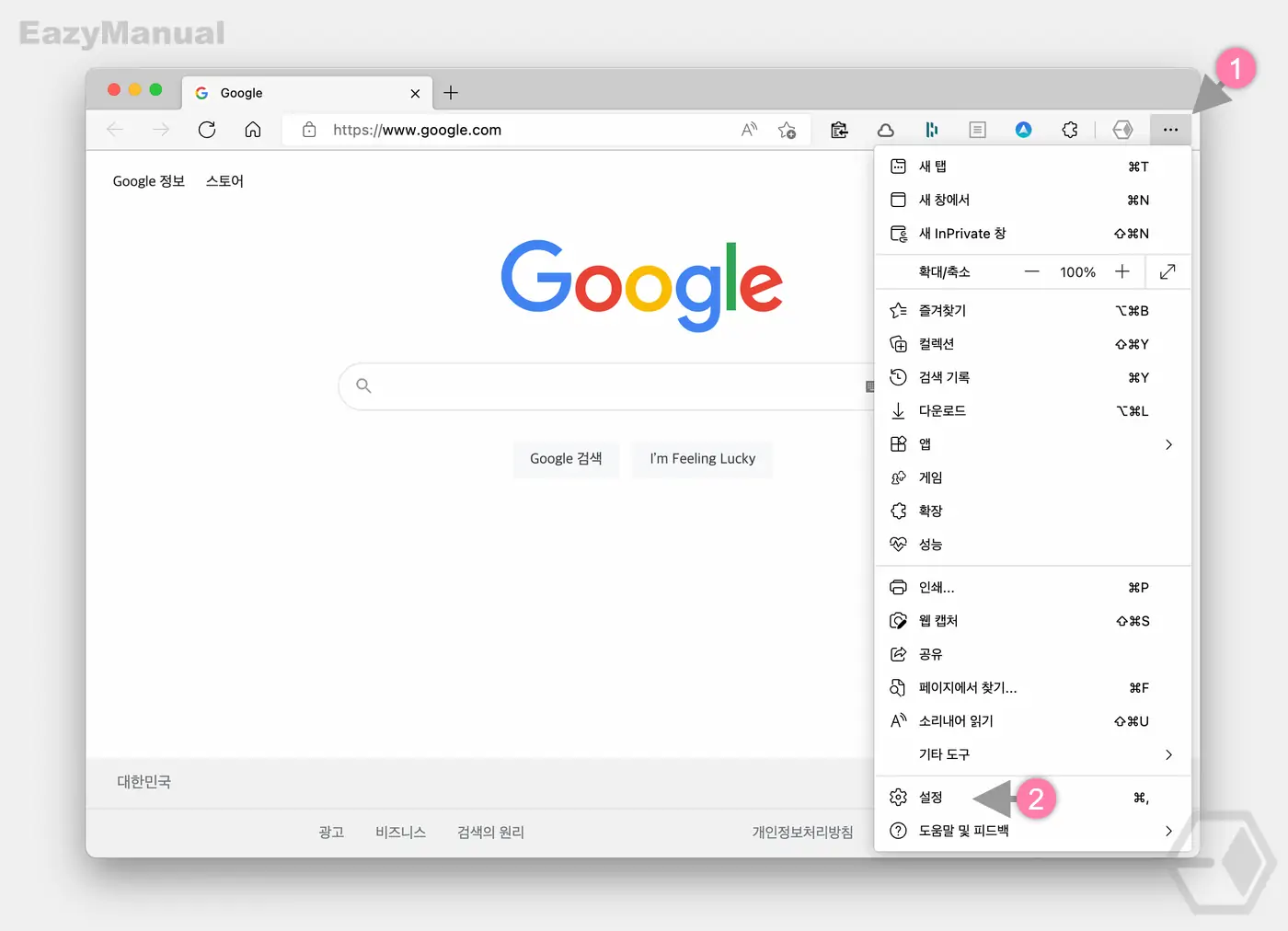The width and height of the screenshot is (1288, 931).
Task: View site info lock icon
Action: point(309,130)
